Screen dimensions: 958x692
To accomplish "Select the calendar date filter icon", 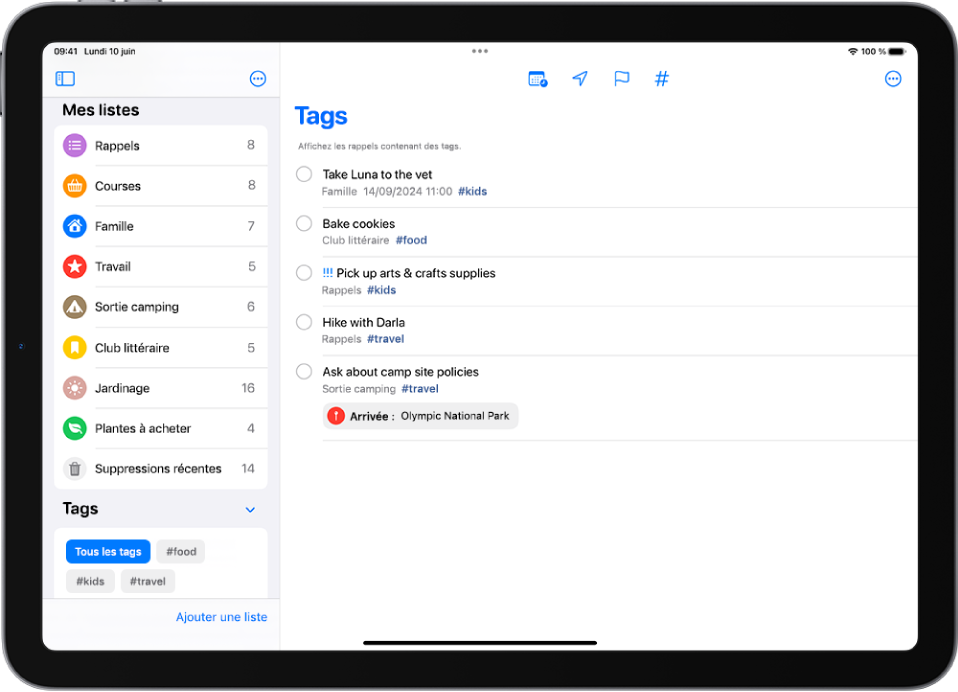I will tap(538, 79).
